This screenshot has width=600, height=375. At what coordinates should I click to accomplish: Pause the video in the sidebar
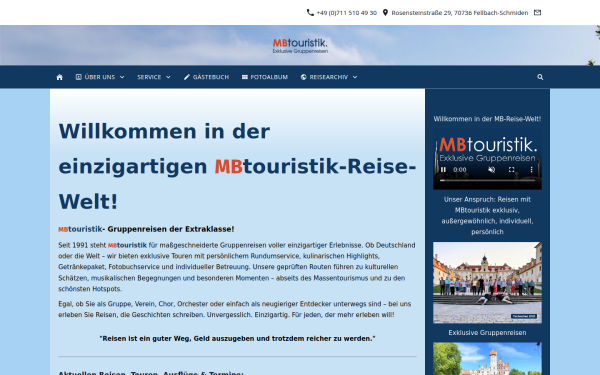pyautogui.click(x=443, y=170)
